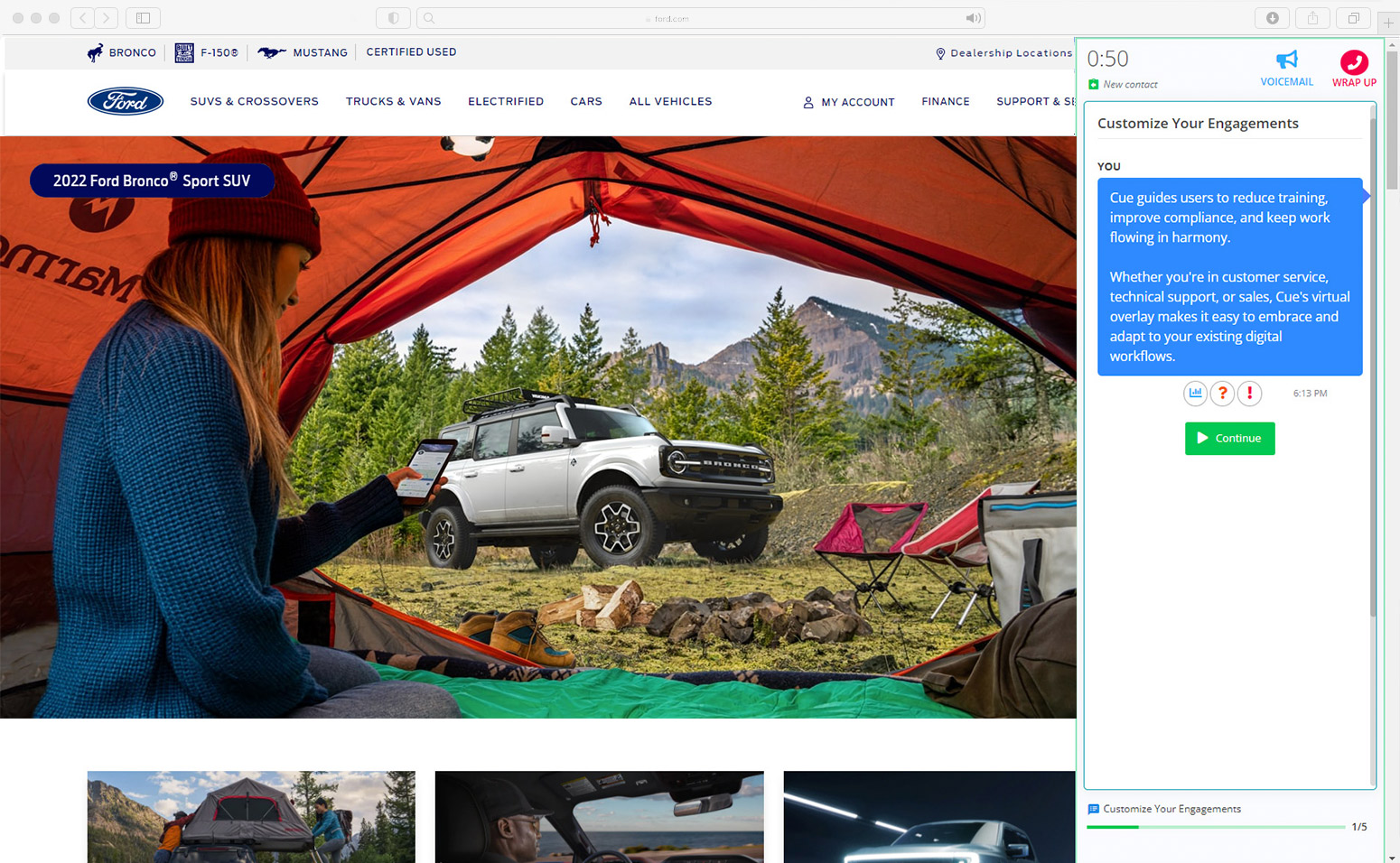
Task: Toggle the browser sidebar icon
Action: (x=143, y=18)
